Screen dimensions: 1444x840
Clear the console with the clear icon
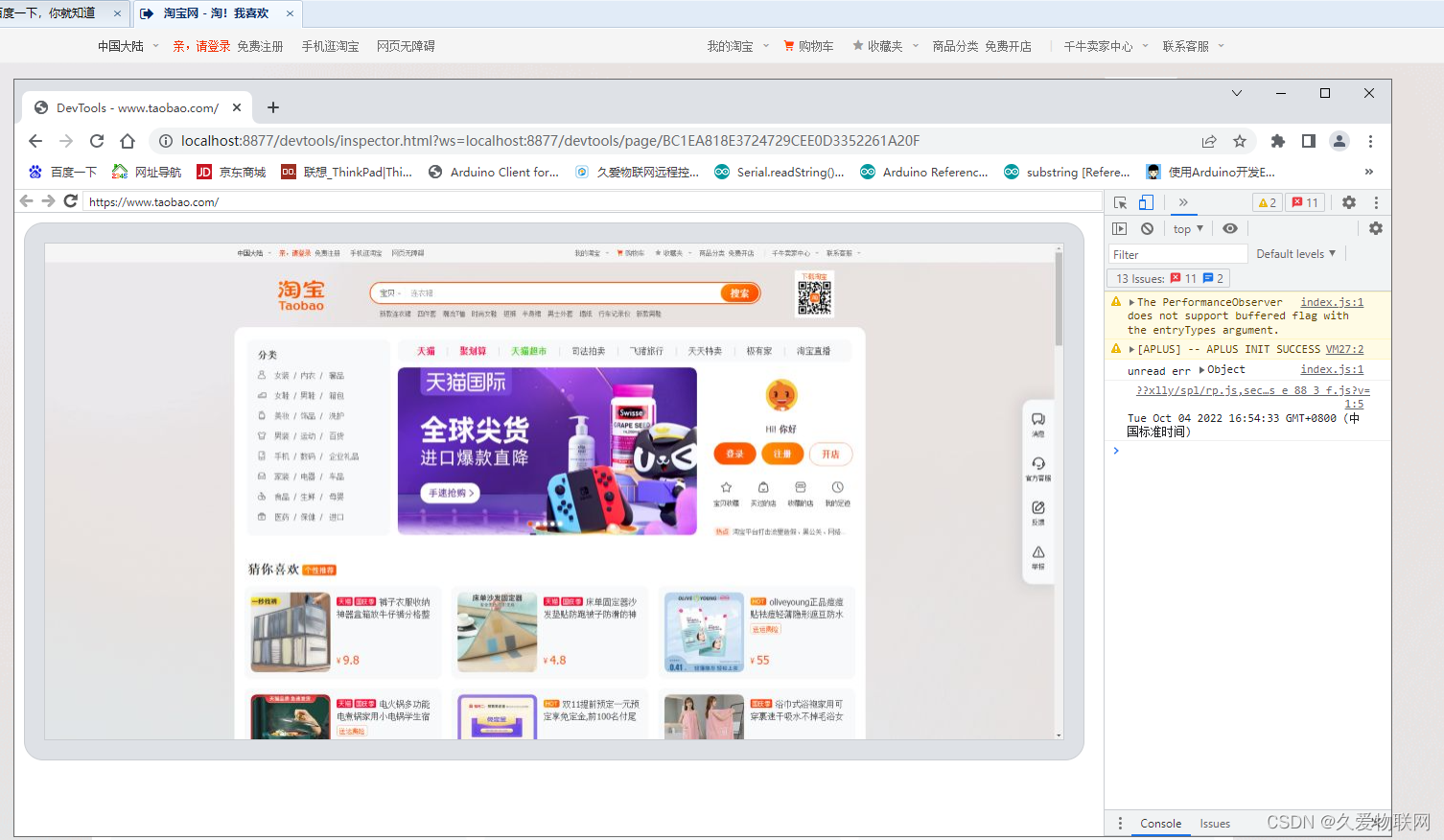[1148, 228]
